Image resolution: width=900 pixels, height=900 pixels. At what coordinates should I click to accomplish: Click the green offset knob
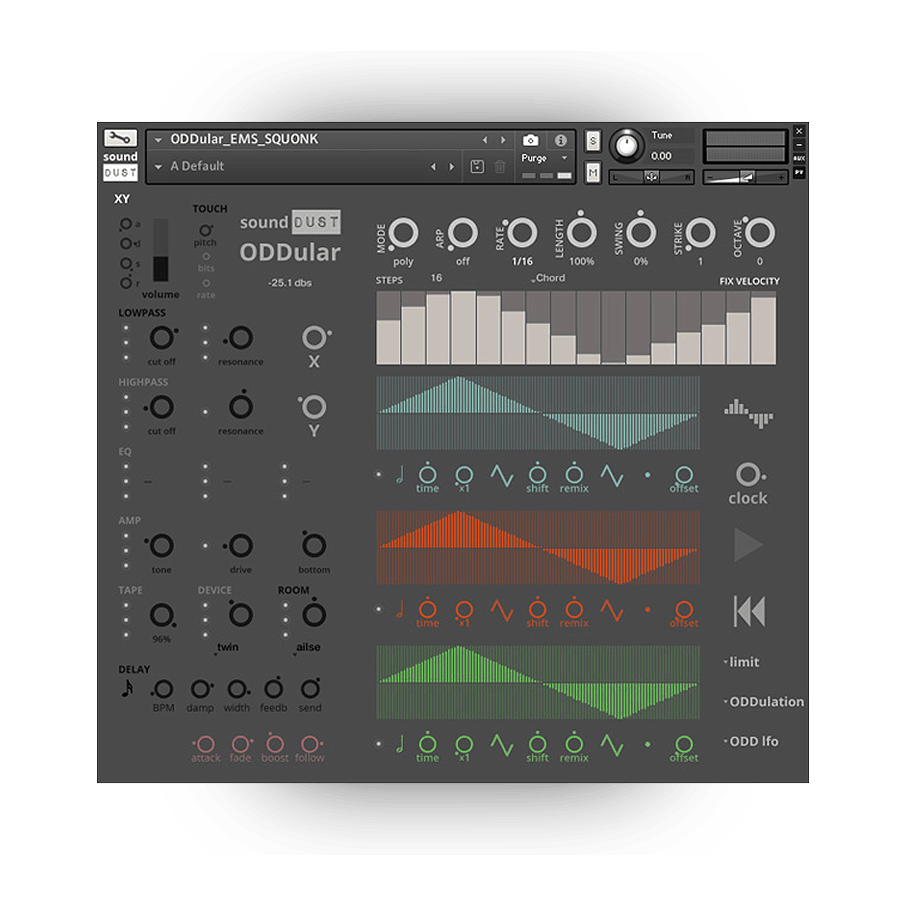[684, 743]
